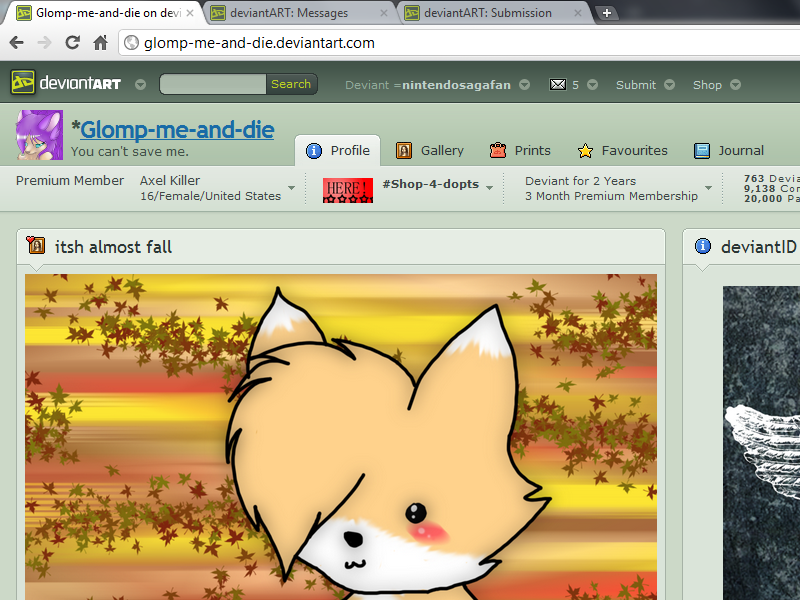This screenshot has width=800, height=600.
Task: Select the Profile tab
Action: (x=338, y=151)
